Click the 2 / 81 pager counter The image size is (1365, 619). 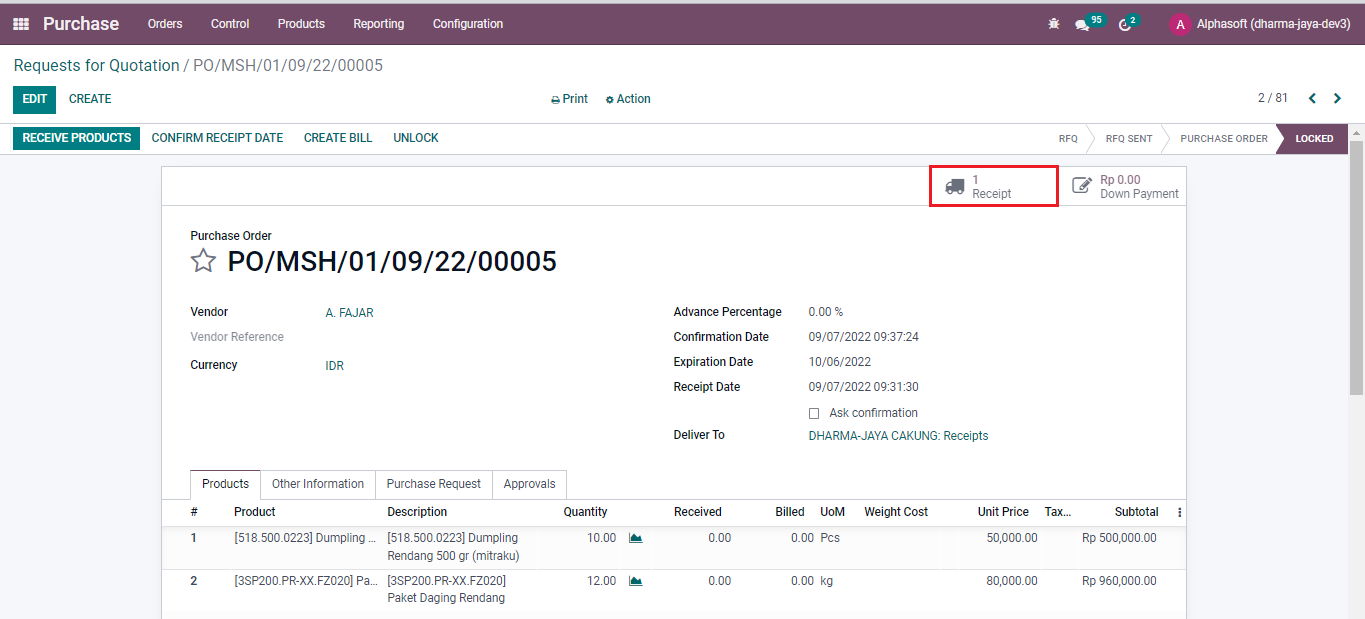coord(1273,98)
